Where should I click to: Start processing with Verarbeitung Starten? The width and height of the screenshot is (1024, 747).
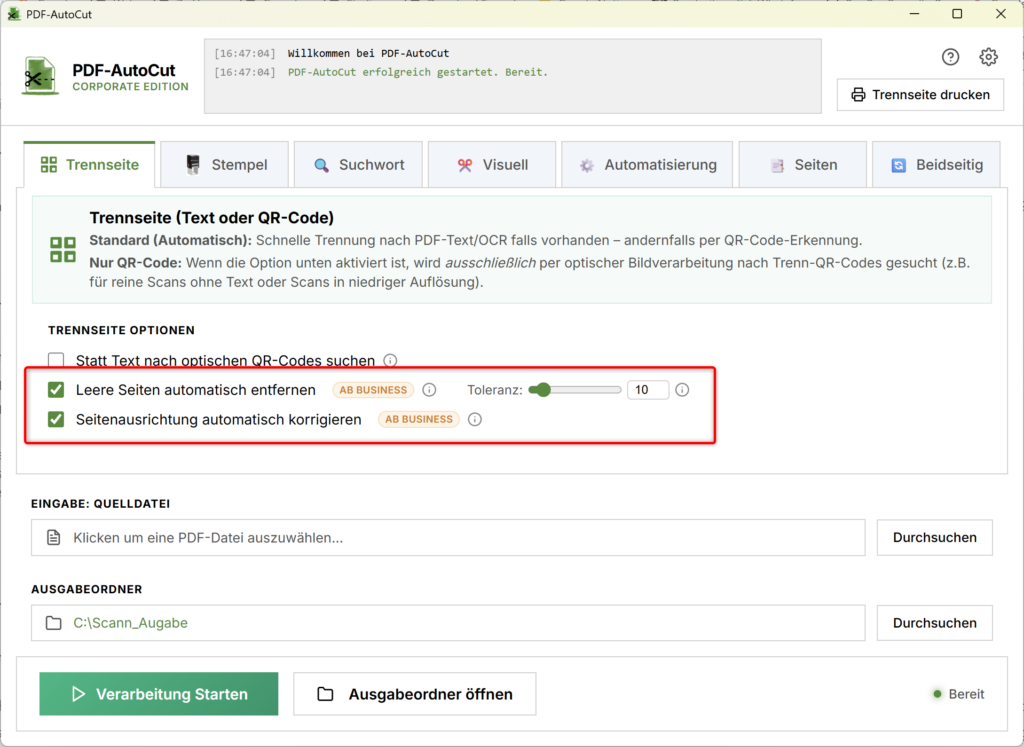(x=159, y=694)
